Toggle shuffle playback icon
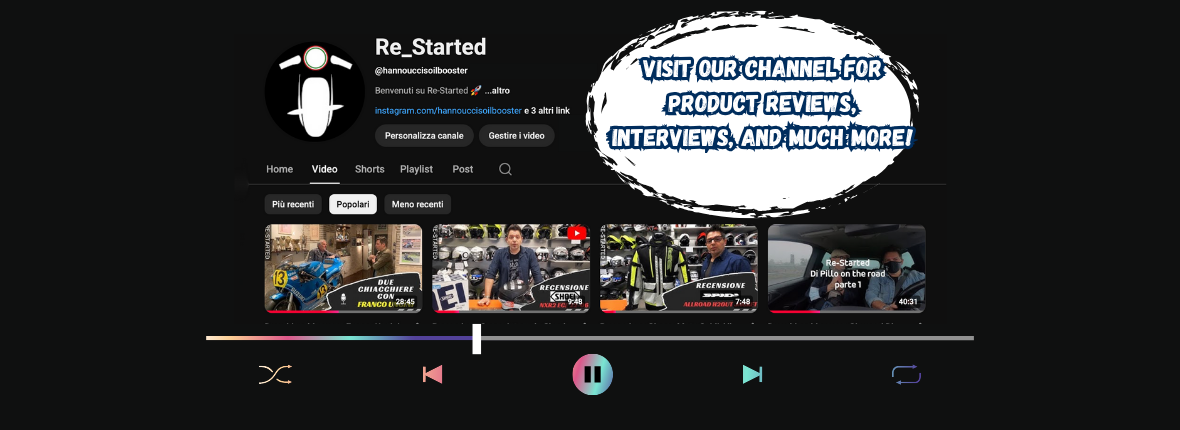This screenshot has width=1180, height=430. point(275,375)
